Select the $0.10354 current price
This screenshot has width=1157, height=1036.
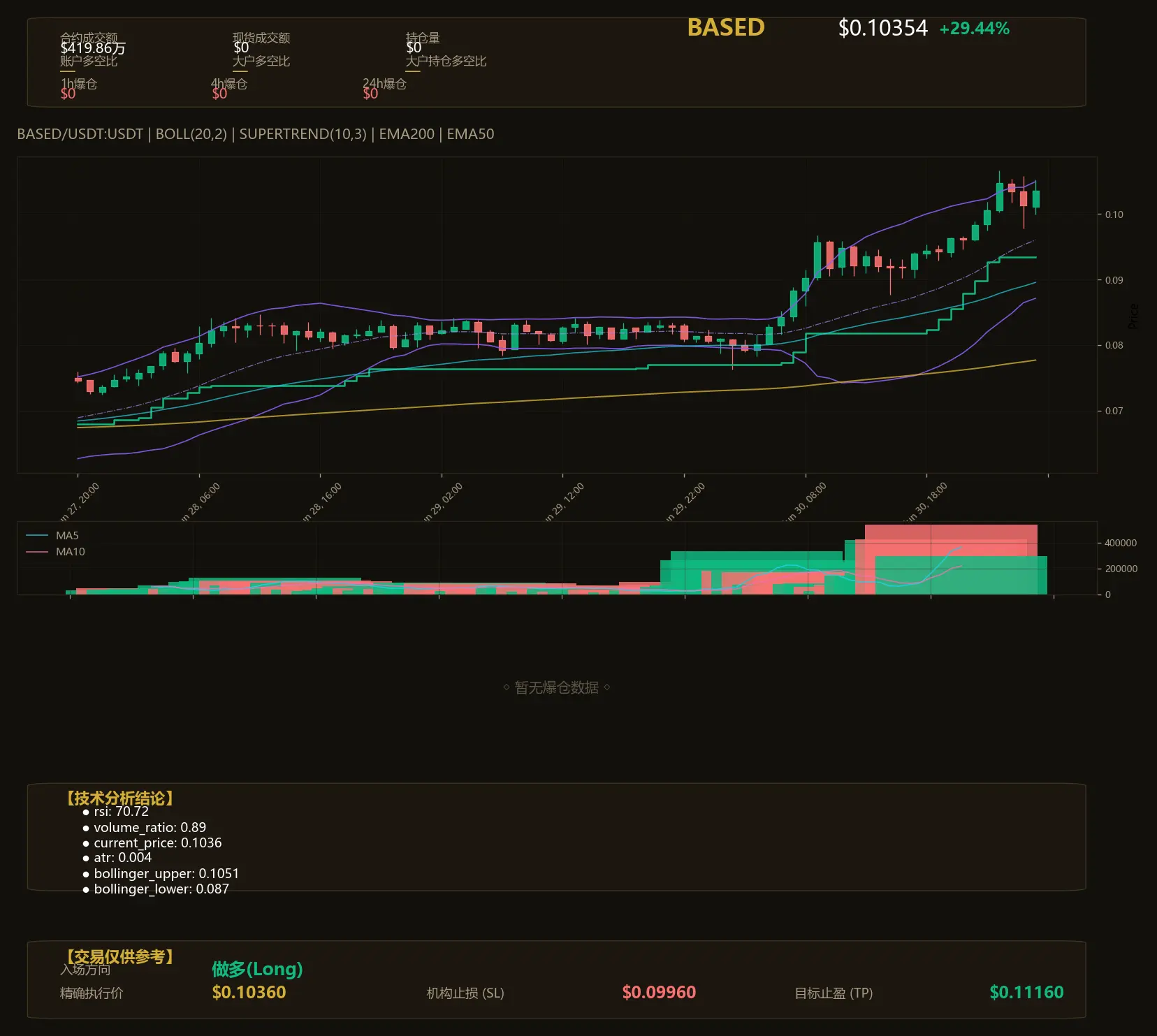pos(882,28)
